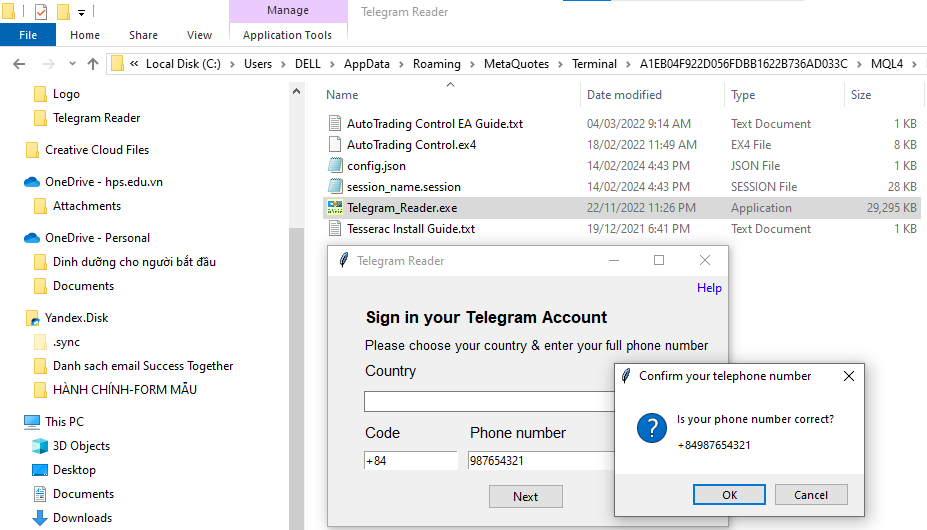The image size is (927, 530).
Task: Show hidden path levels double-chevron
Action: (135, 63)
